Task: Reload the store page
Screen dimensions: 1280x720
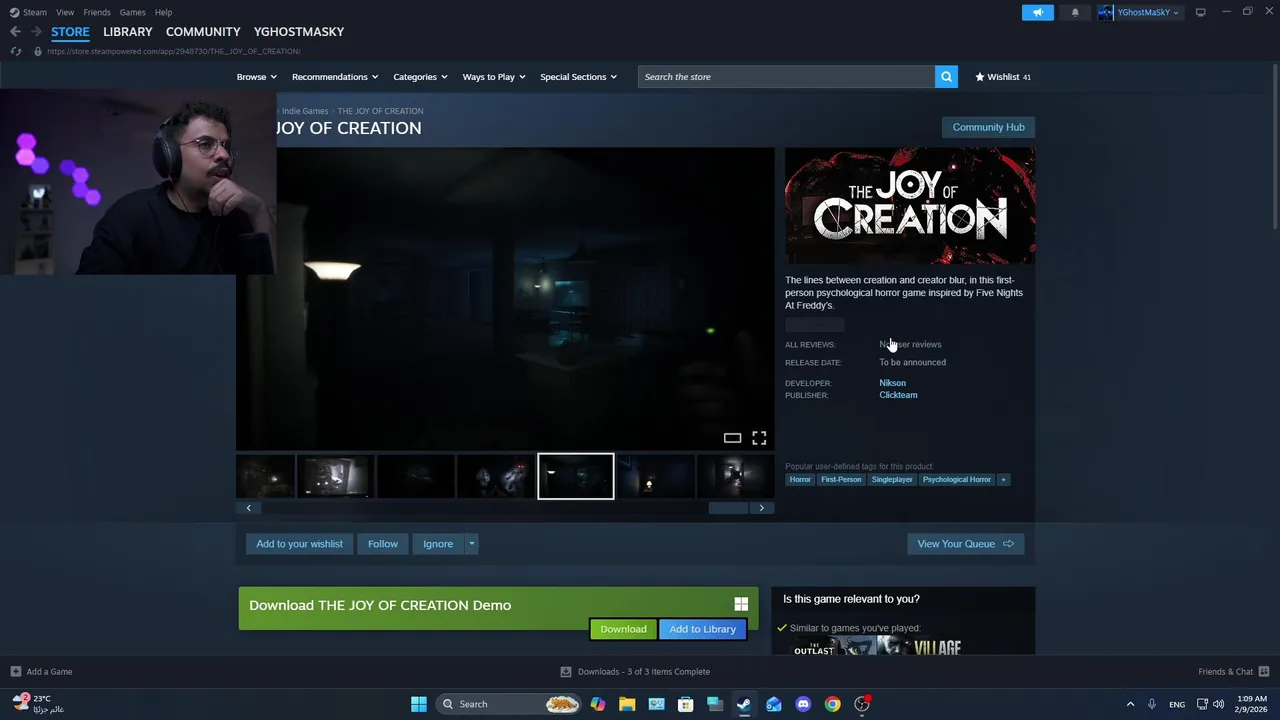Action: click(x=15, y=51)
